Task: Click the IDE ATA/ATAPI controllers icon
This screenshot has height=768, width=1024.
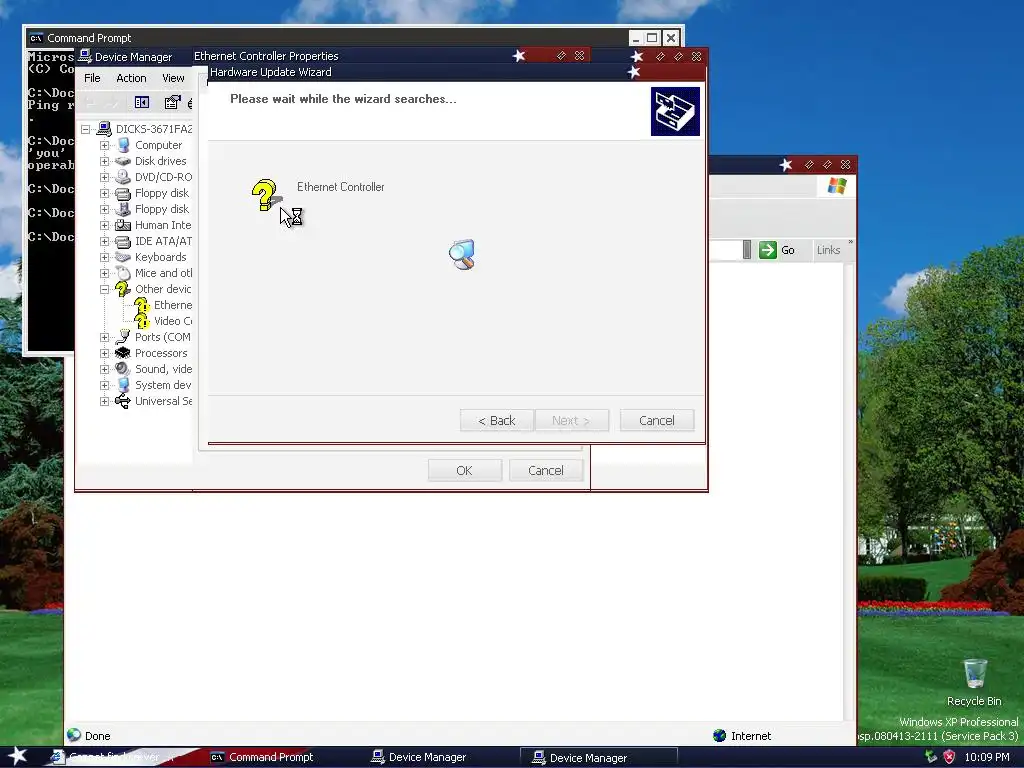Action: coord(123,241)
